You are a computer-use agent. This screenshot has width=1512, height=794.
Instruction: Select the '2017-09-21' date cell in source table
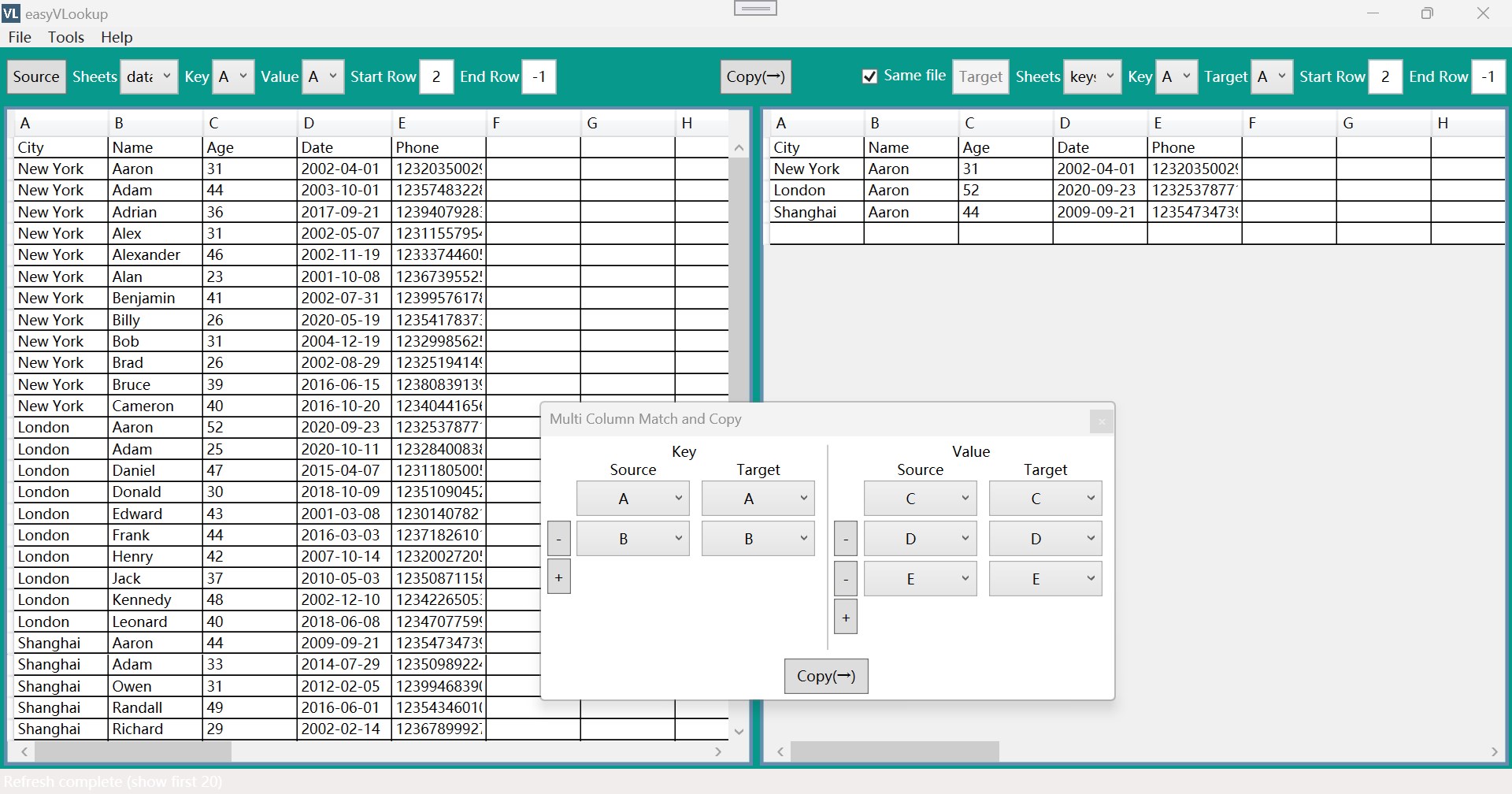pyautogui.click(x=344, y=213)
